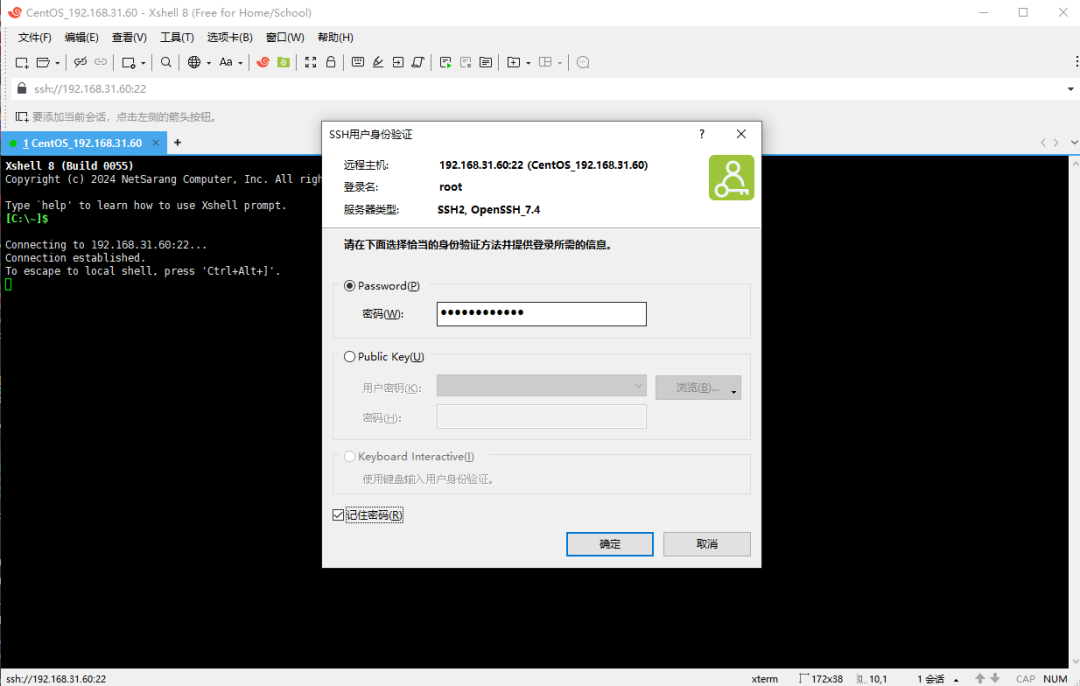
Task: Click the terminal vertical scrollbar
Action: tap(1074, 412)
